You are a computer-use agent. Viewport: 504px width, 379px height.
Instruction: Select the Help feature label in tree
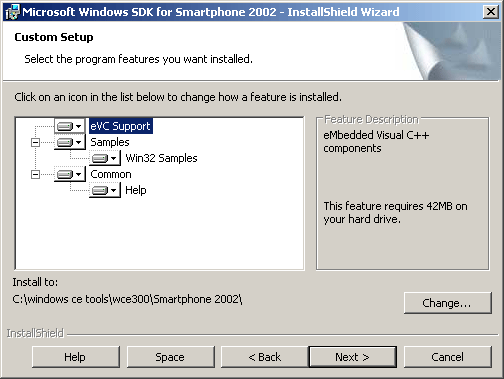tap(136, 190)
